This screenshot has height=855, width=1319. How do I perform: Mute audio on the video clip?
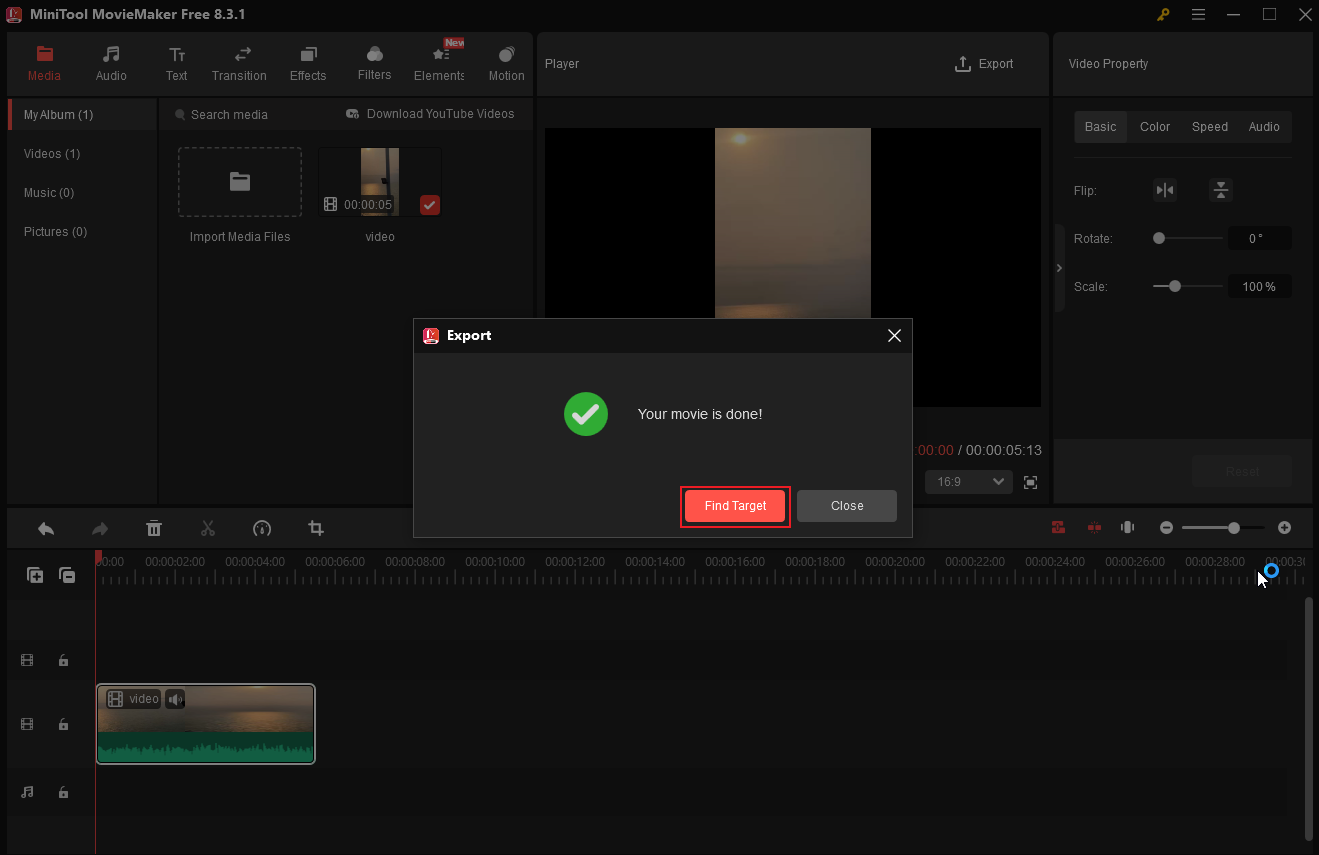click(175, 699)
